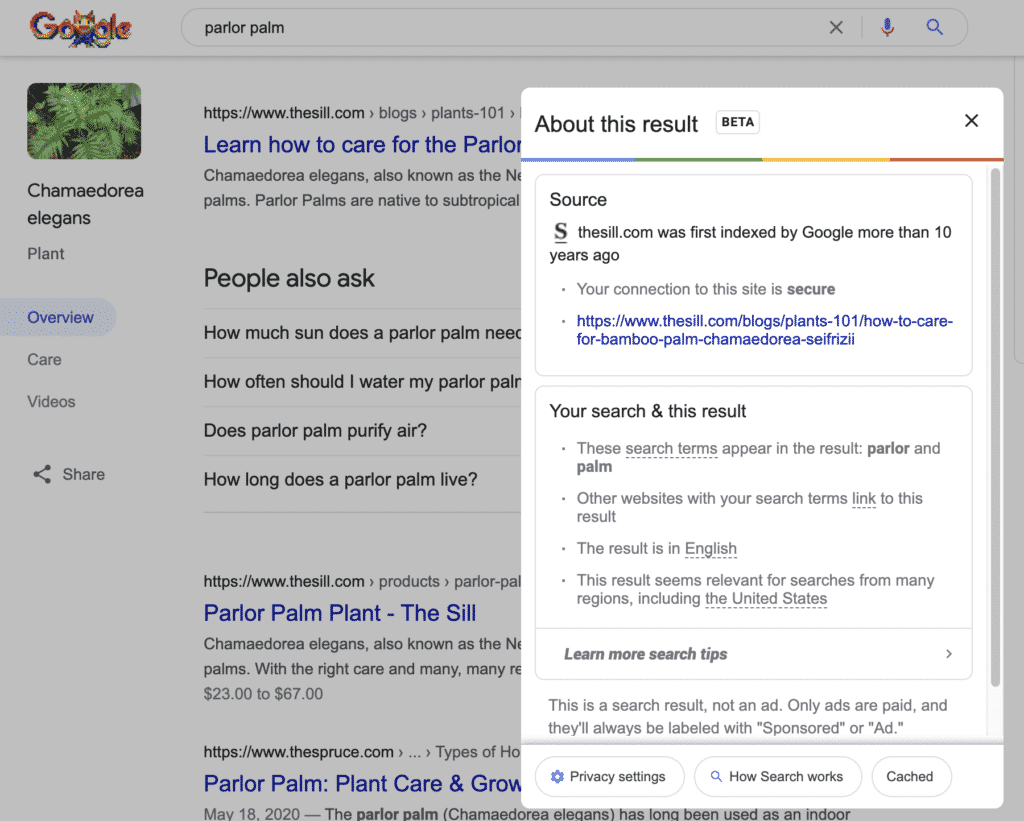Expand How often should I water question

(x=362, y=382)
